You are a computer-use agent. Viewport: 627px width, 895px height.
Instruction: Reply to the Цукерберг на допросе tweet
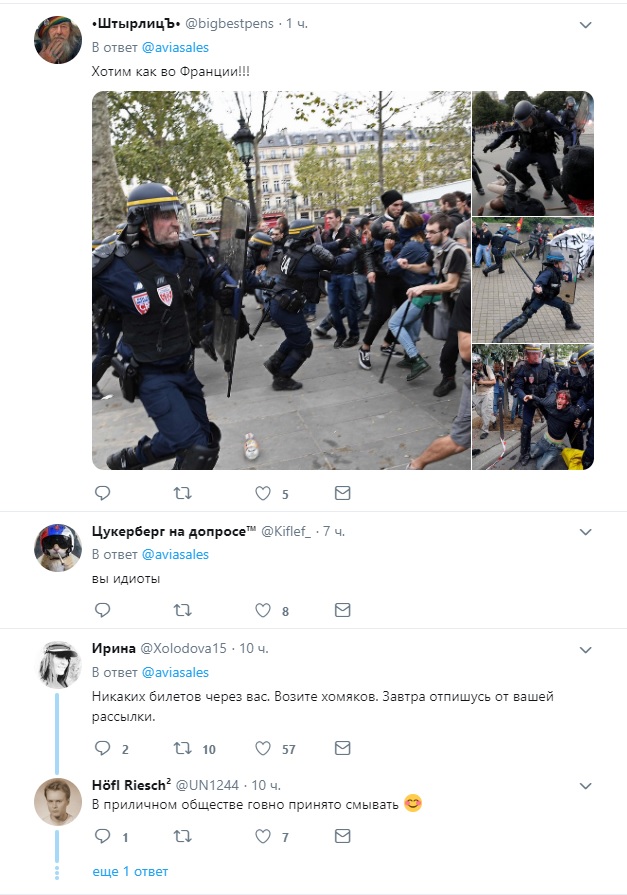pos(102,610)
